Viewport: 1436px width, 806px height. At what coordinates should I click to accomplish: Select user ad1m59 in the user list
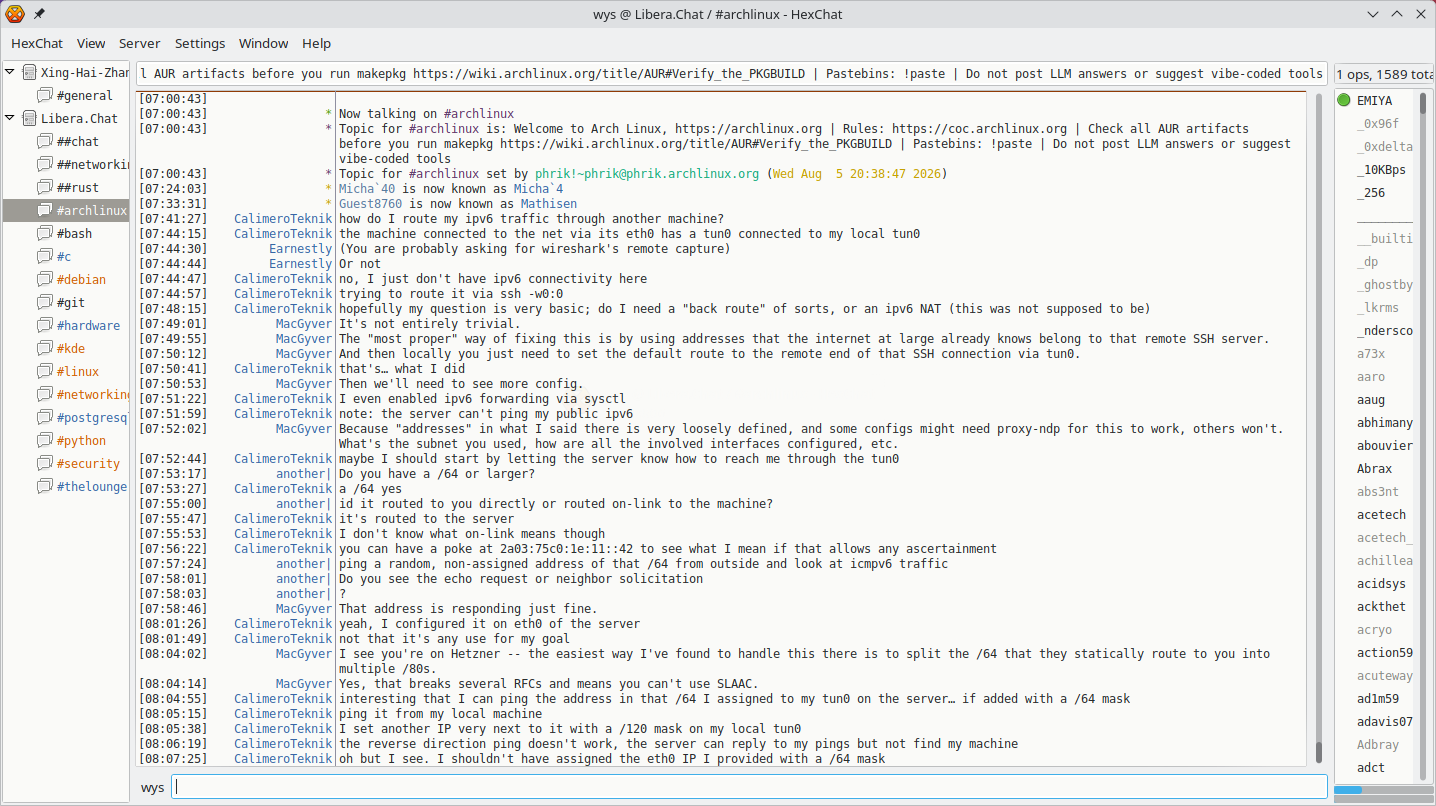(1375, 698)
